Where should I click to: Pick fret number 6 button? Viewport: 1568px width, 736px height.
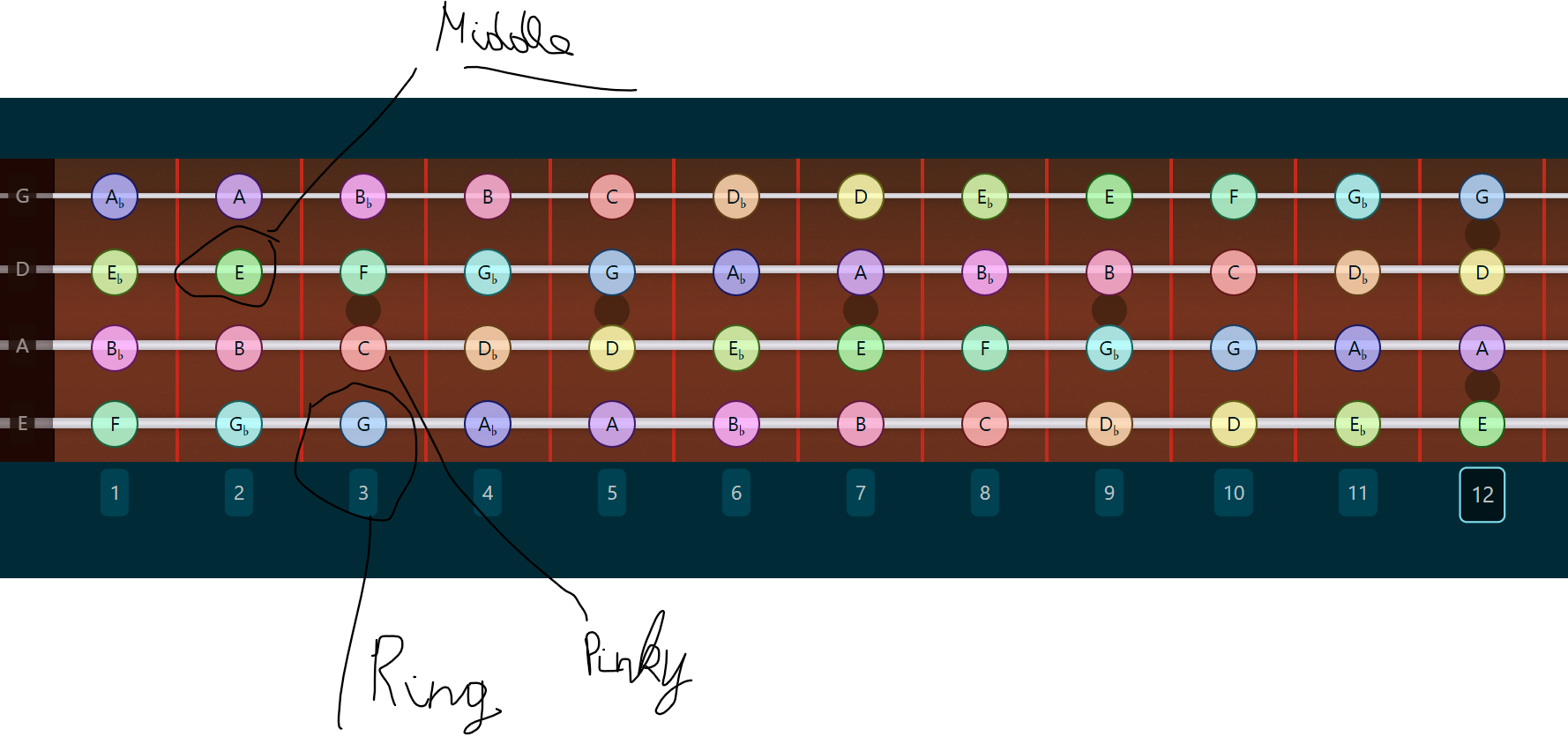pyautogui.click(x=736, y=493)
